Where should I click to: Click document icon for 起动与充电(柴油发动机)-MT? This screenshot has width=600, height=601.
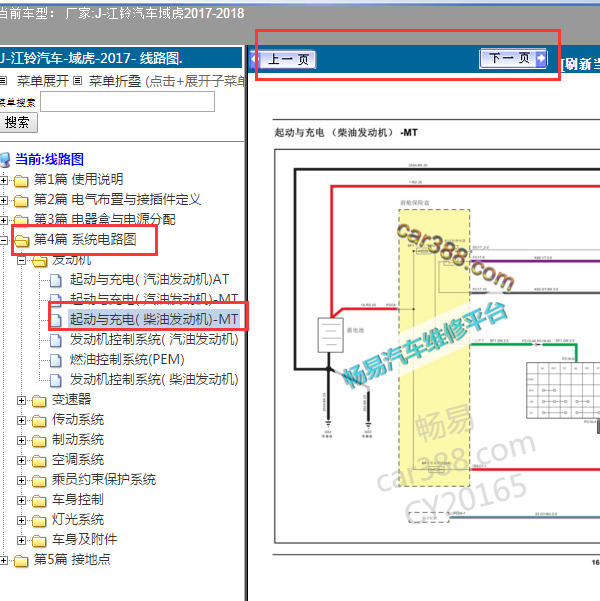point(56,320)
